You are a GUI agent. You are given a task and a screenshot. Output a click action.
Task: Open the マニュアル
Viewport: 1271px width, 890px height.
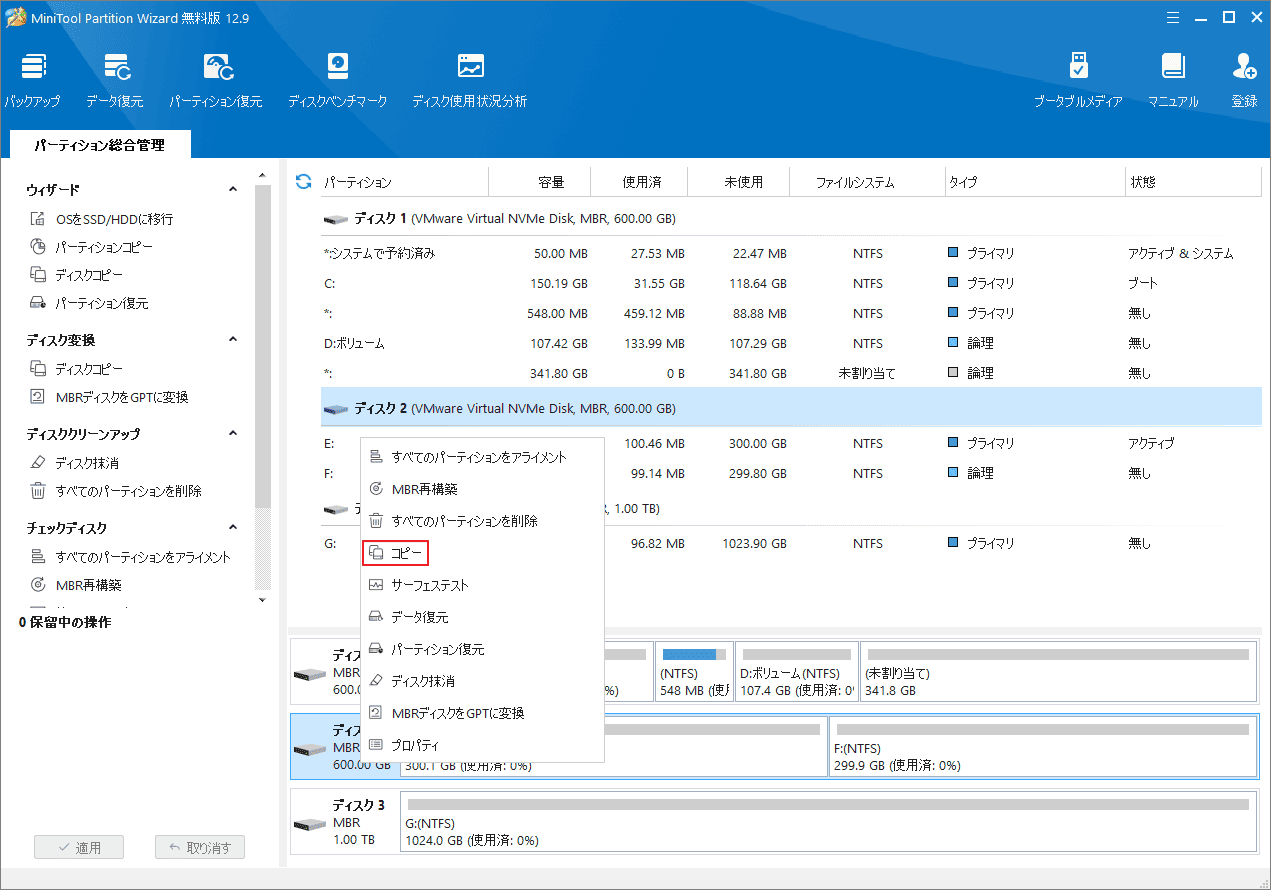pyautogui.click(x=1173, y=80)
